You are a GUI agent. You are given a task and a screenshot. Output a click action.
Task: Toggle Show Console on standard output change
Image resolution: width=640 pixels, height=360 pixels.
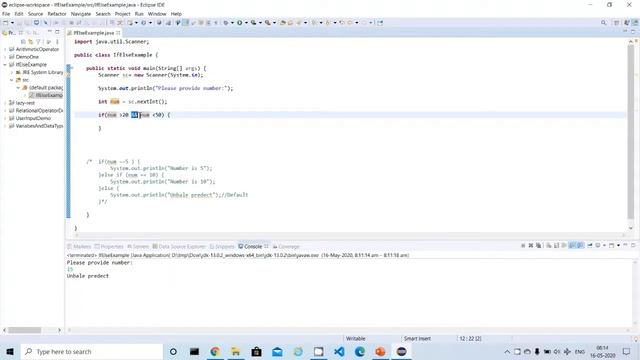(572, 246)
